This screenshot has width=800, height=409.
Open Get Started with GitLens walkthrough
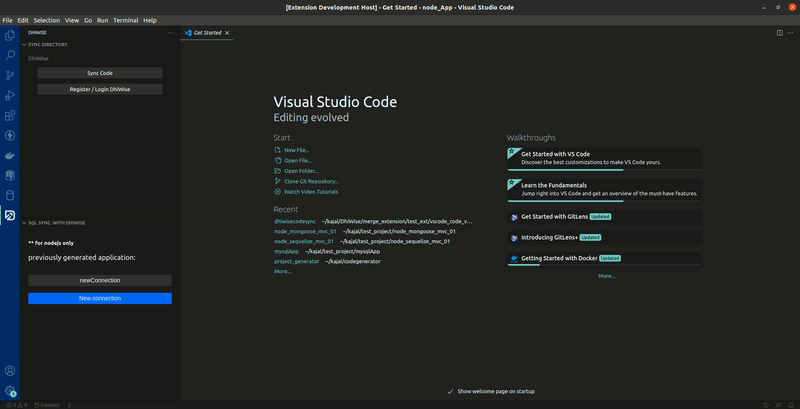pos(604,217)
